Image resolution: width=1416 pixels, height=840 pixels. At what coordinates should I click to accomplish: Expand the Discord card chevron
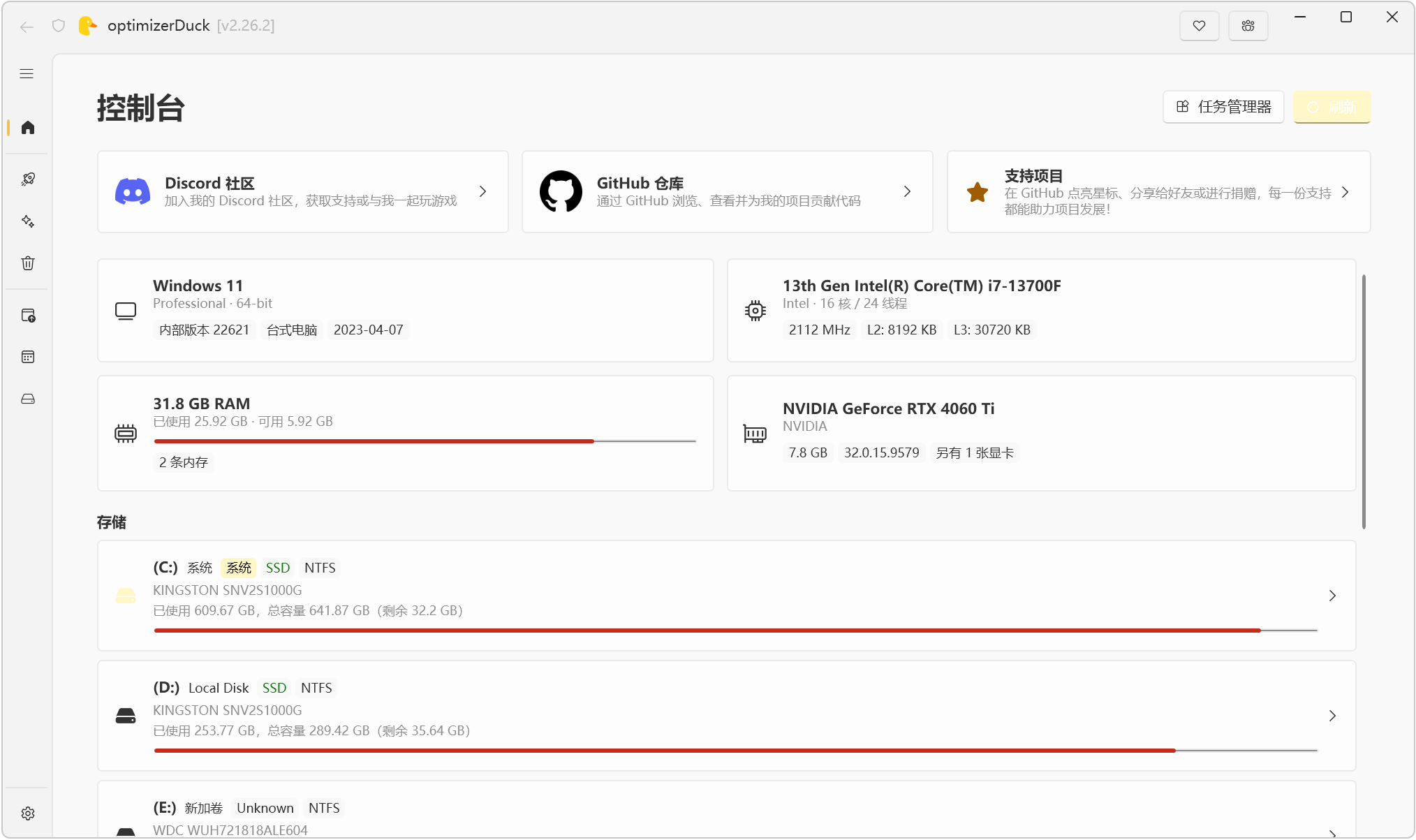(482, 191)
